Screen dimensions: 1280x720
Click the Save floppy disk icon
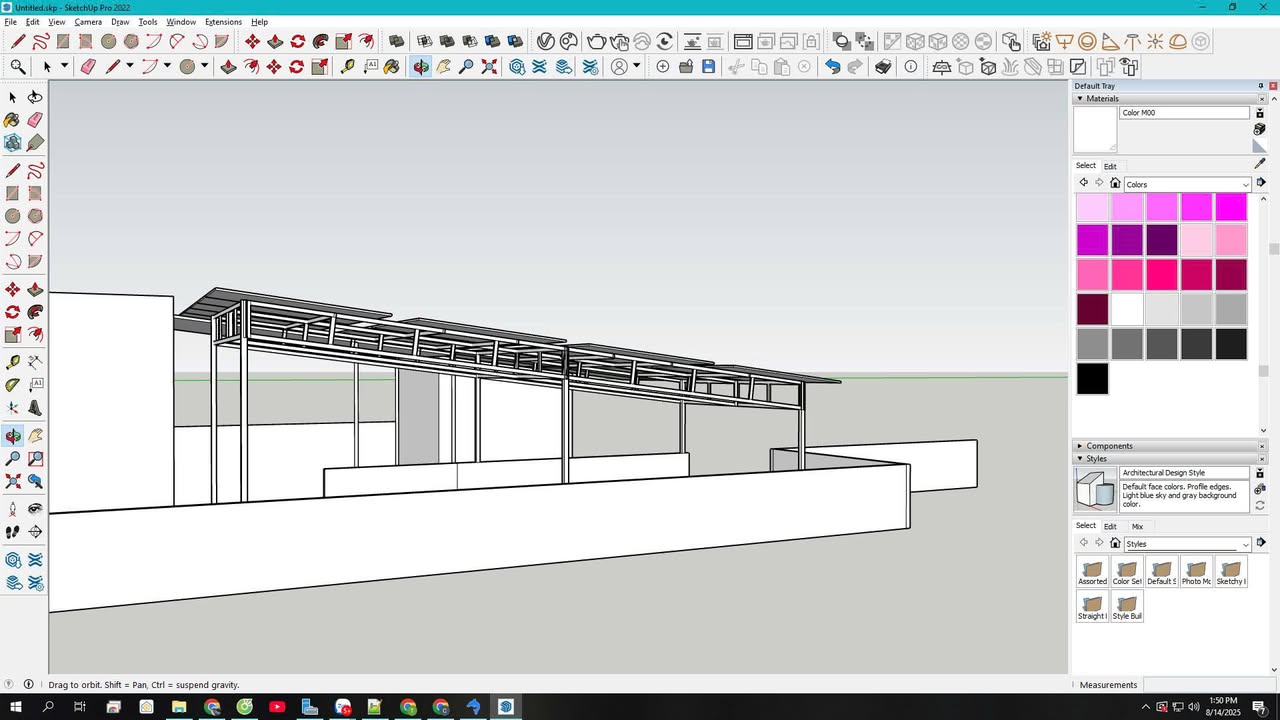point(709,67)
